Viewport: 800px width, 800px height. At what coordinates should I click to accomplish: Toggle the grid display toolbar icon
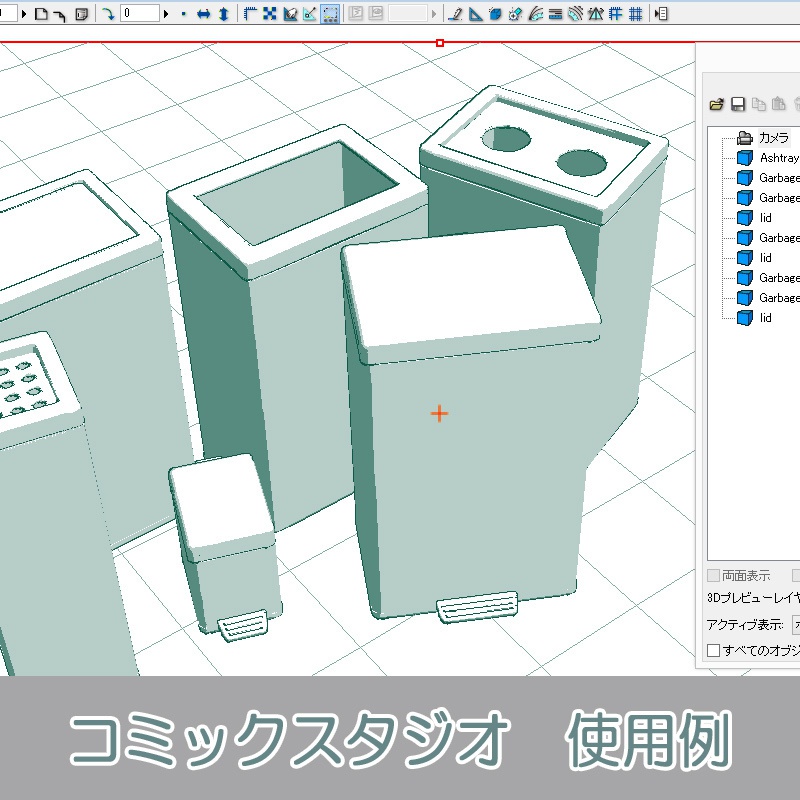[x=636, y=13]
